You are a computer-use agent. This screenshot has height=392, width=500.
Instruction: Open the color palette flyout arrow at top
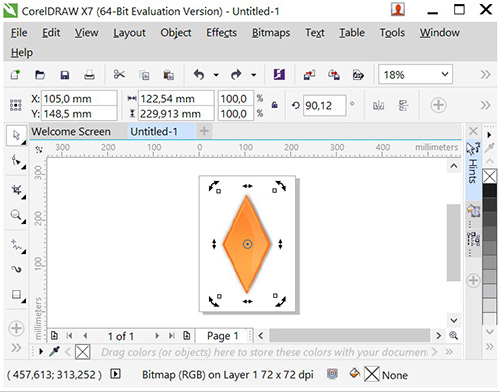[489, 135]
